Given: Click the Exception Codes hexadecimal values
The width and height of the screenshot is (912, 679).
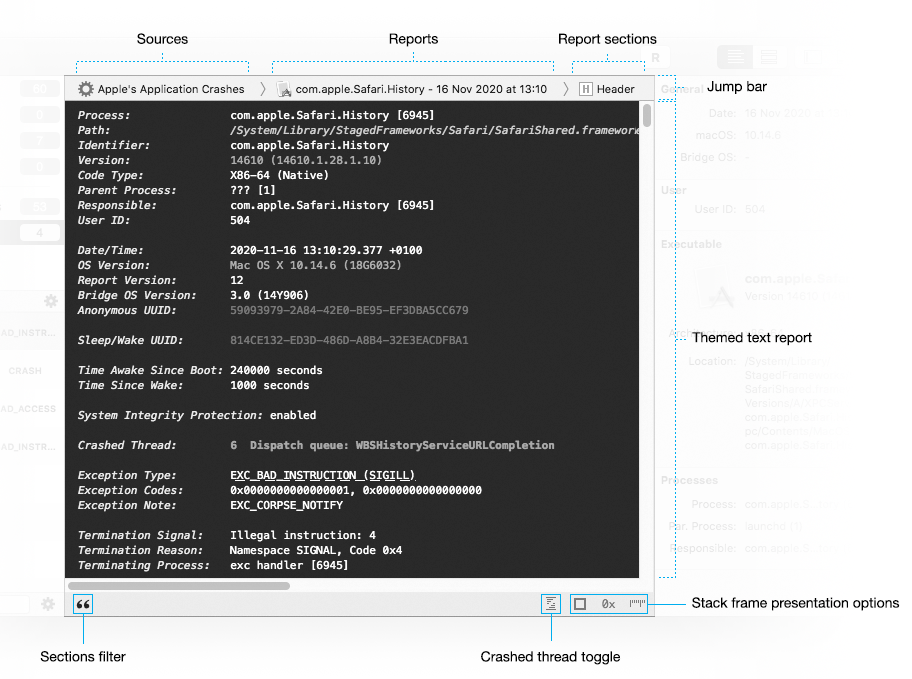Looking at the screenshot, I should click(x=355, y=490).
